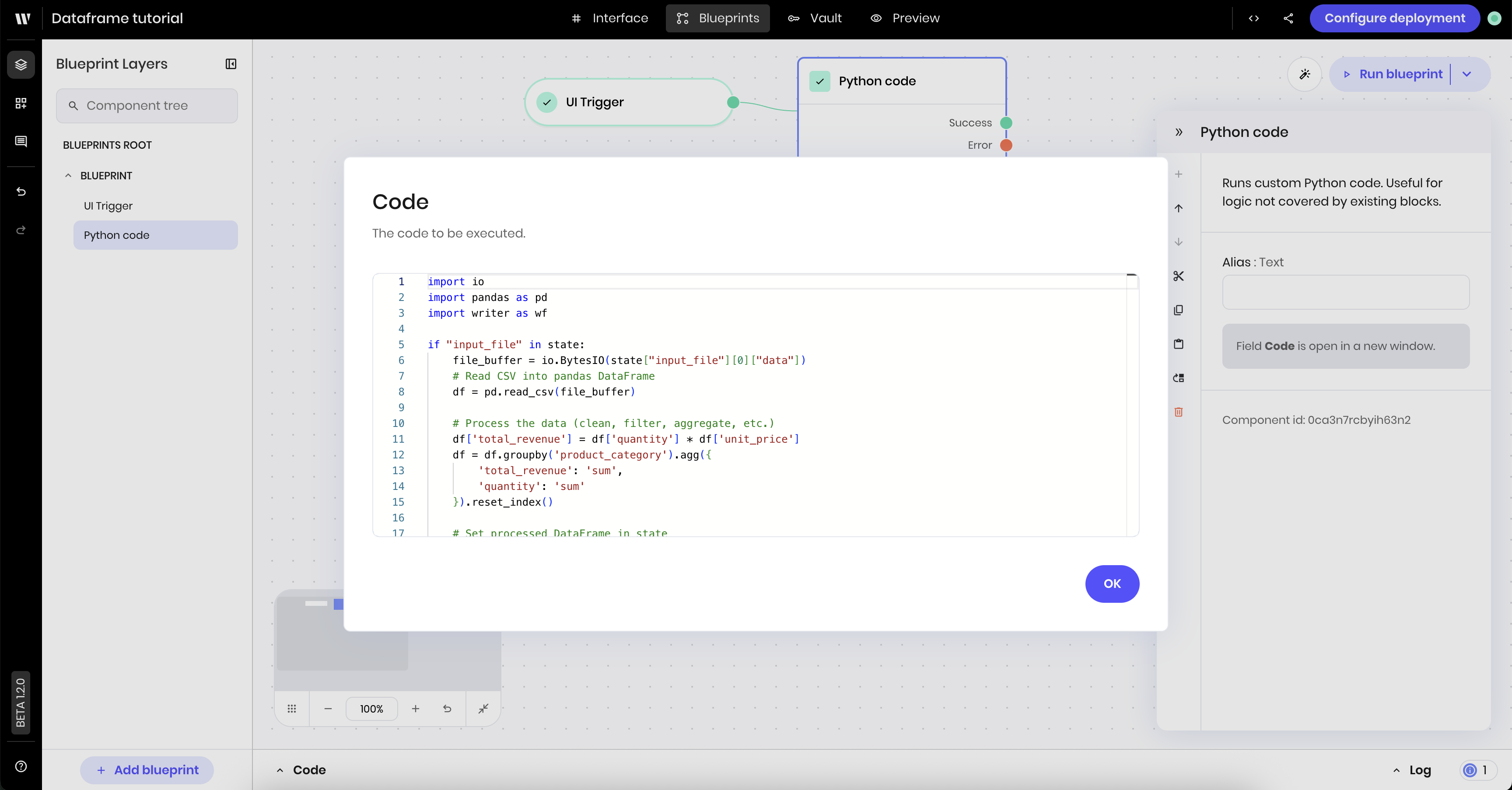This screenshot has height=790, width=1512.
Task: Open the log count badge showing 1
Action: click(x=1477, y=769)
